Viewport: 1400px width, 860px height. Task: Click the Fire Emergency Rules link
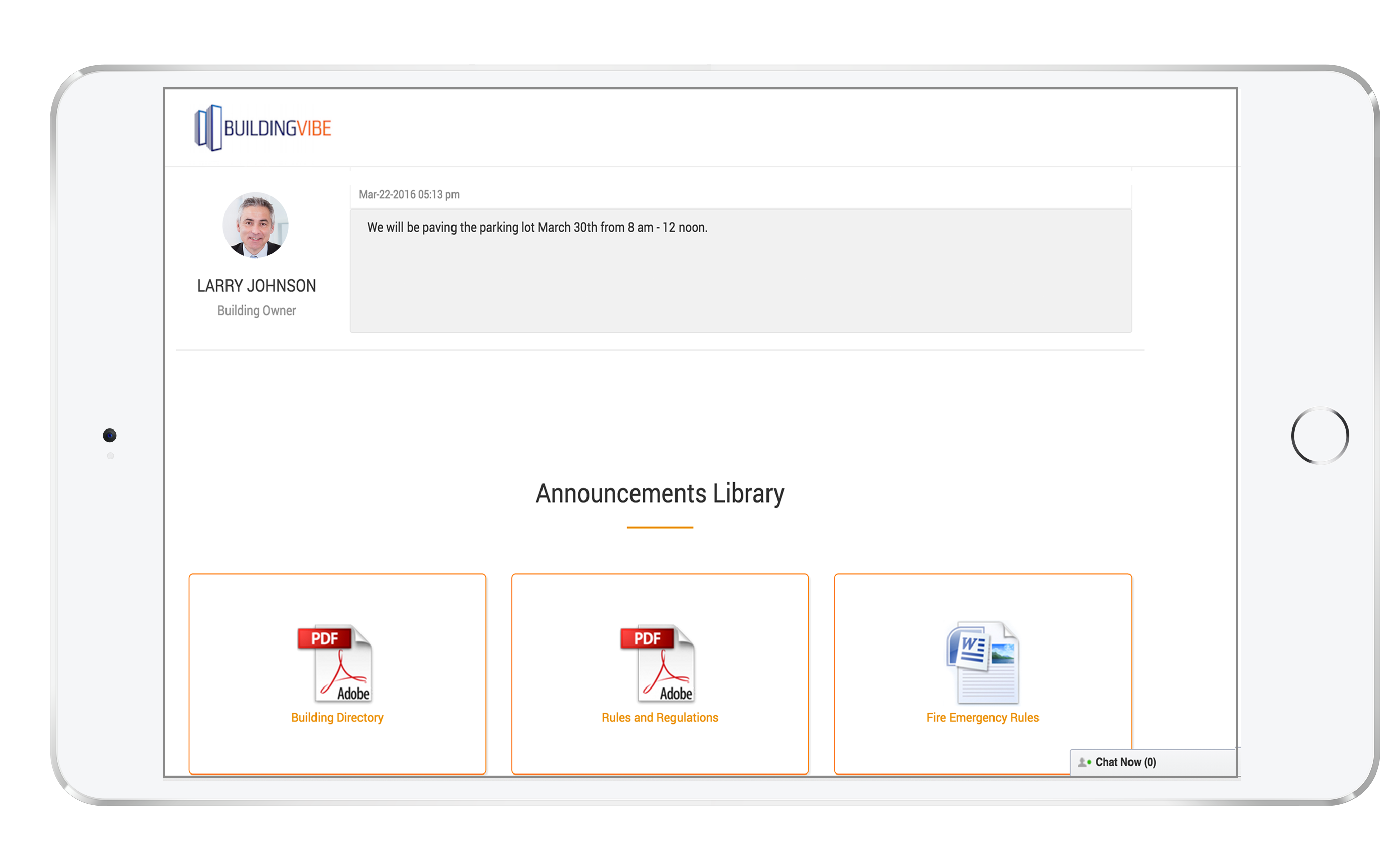[982, 718]
